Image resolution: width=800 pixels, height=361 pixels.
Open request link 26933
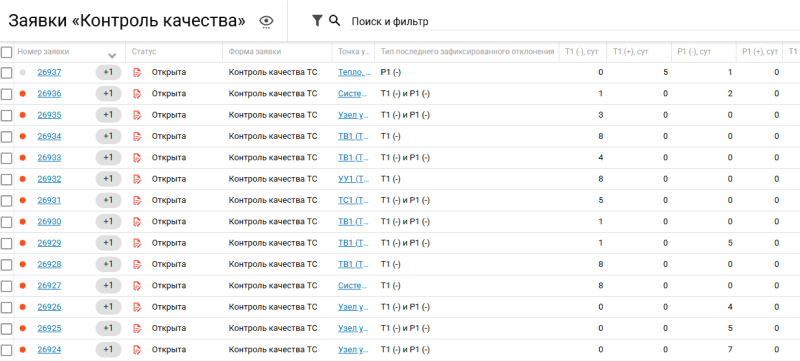tap(49, 158)
